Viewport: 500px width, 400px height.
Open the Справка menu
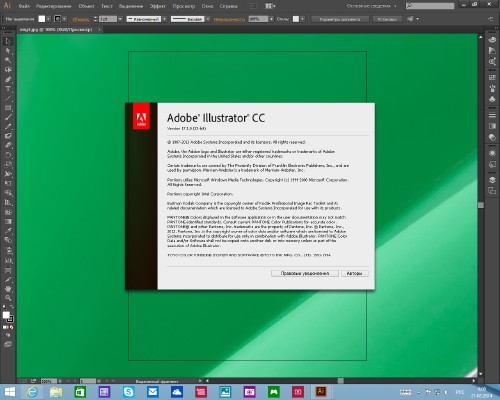point(229,6)
